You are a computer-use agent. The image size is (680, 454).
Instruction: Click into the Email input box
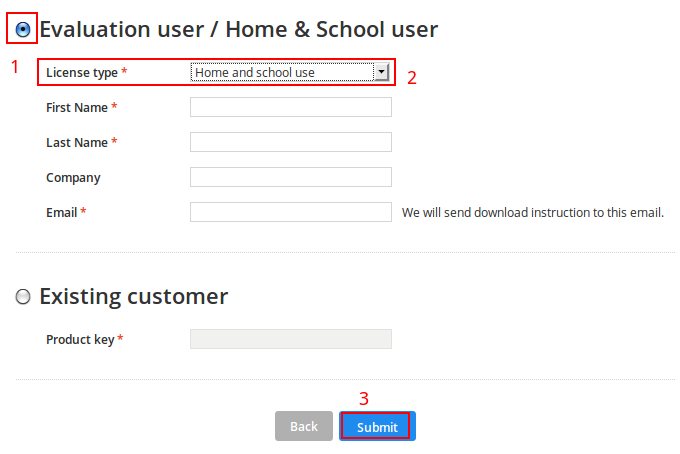(x=291, y=212)
